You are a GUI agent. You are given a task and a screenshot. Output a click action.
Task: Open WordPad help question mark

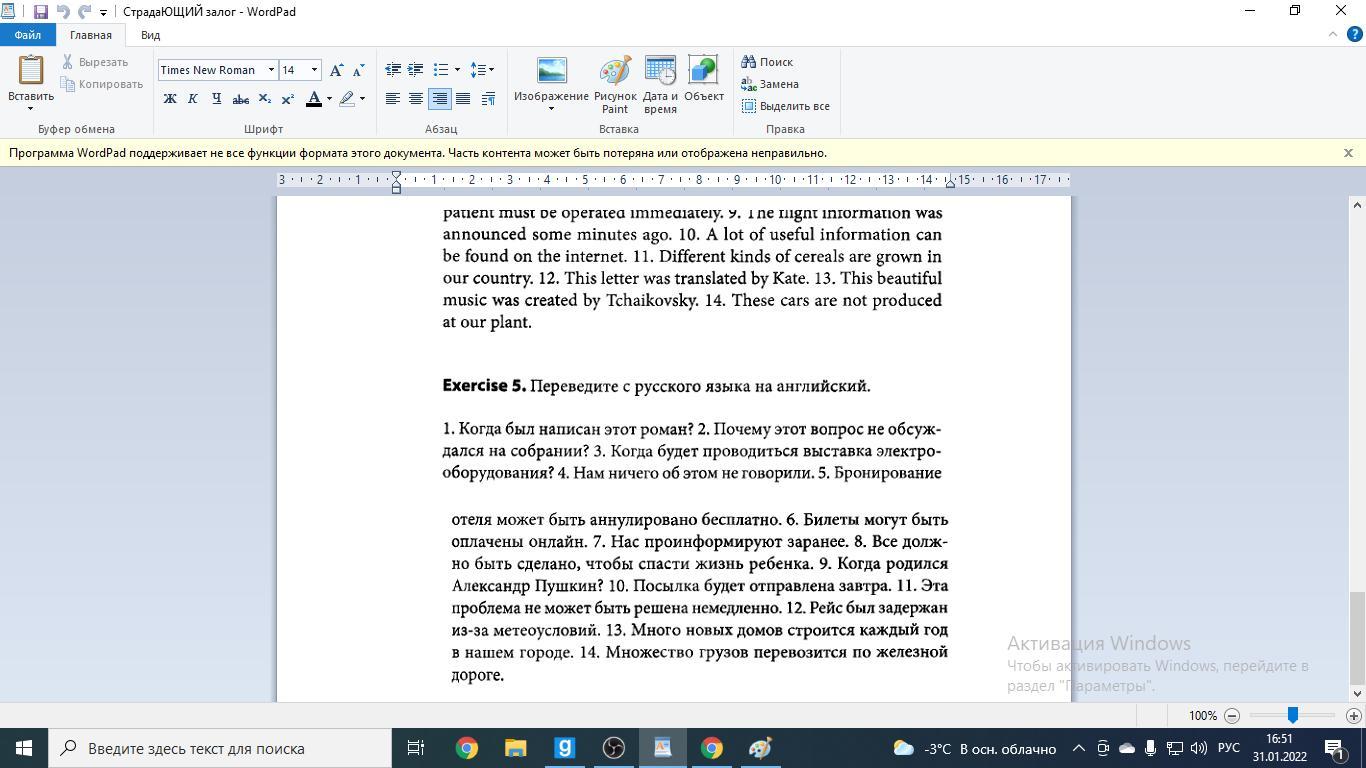pyautogui.click(x=1355, y=35)
